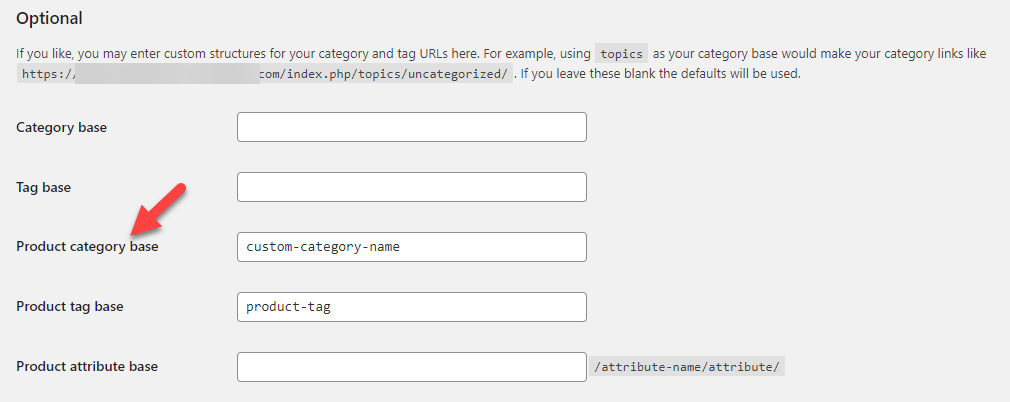1010x402 pixels.
Task: Focus the Tag base text box
Action: click(412, 187)
